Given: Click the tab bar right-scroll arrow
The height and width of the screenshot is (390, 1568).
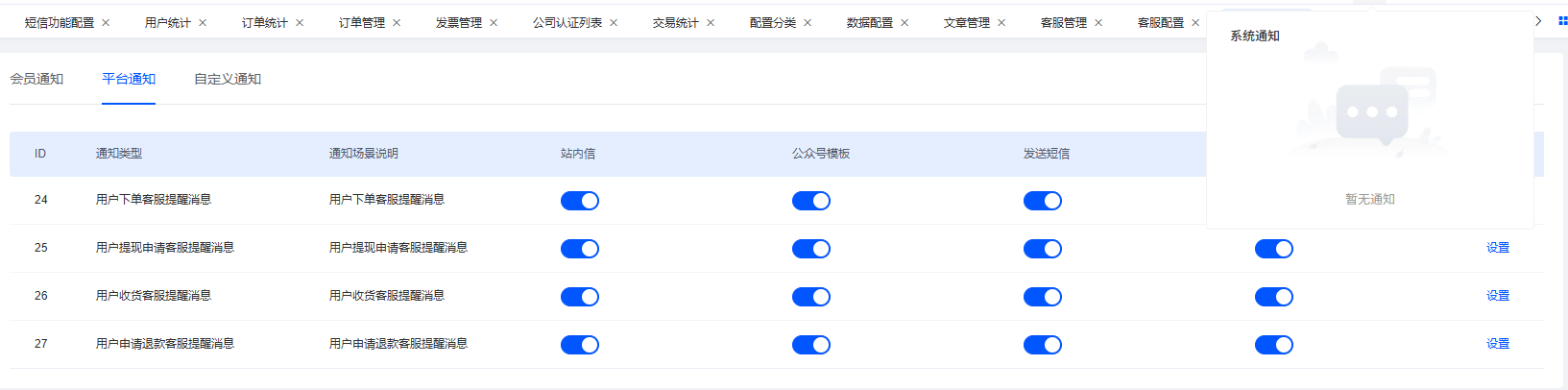Looking at the screenshot, I should 1538,20.
